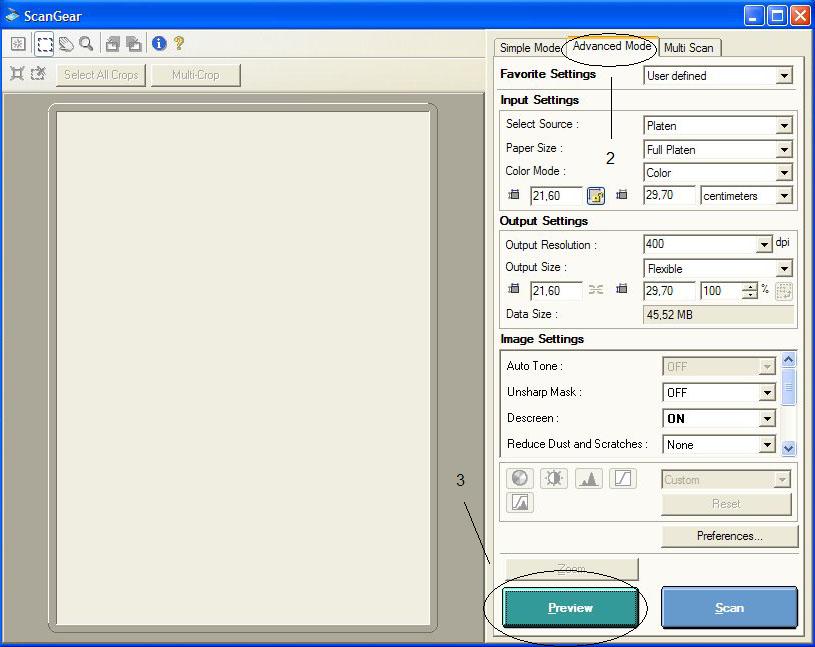Click the Reset button
815x647 pixels.
tap(726, 504)
